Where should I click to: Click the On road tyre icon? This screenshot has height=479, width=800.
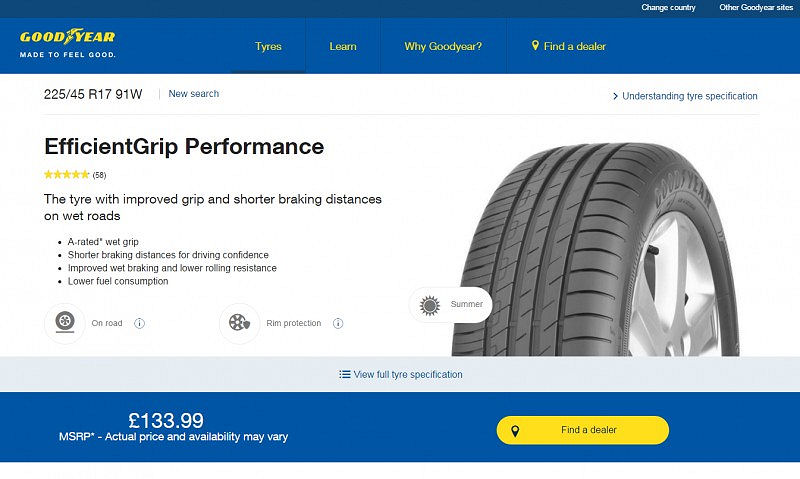coord(65,323)
